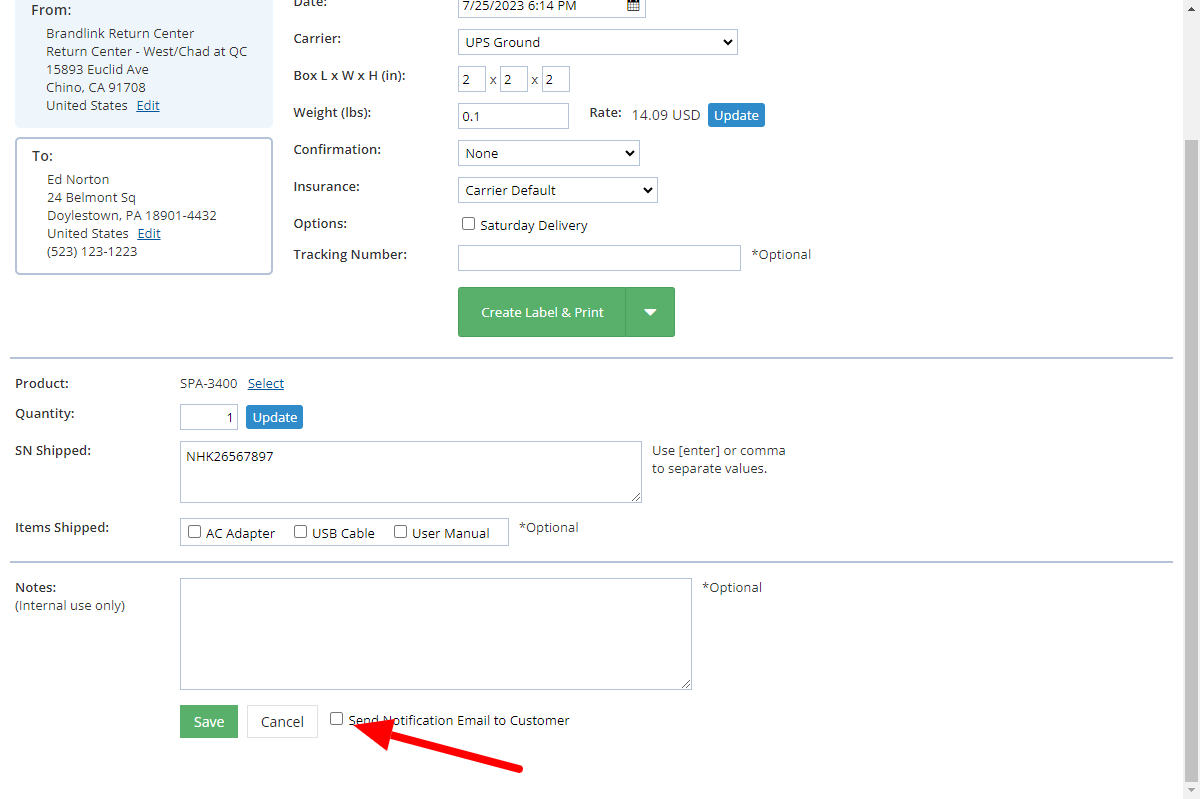This screenshot has width=1200, height=799.
Task: Enable Send Notification Email to Customer
Action: pos(337,718)
